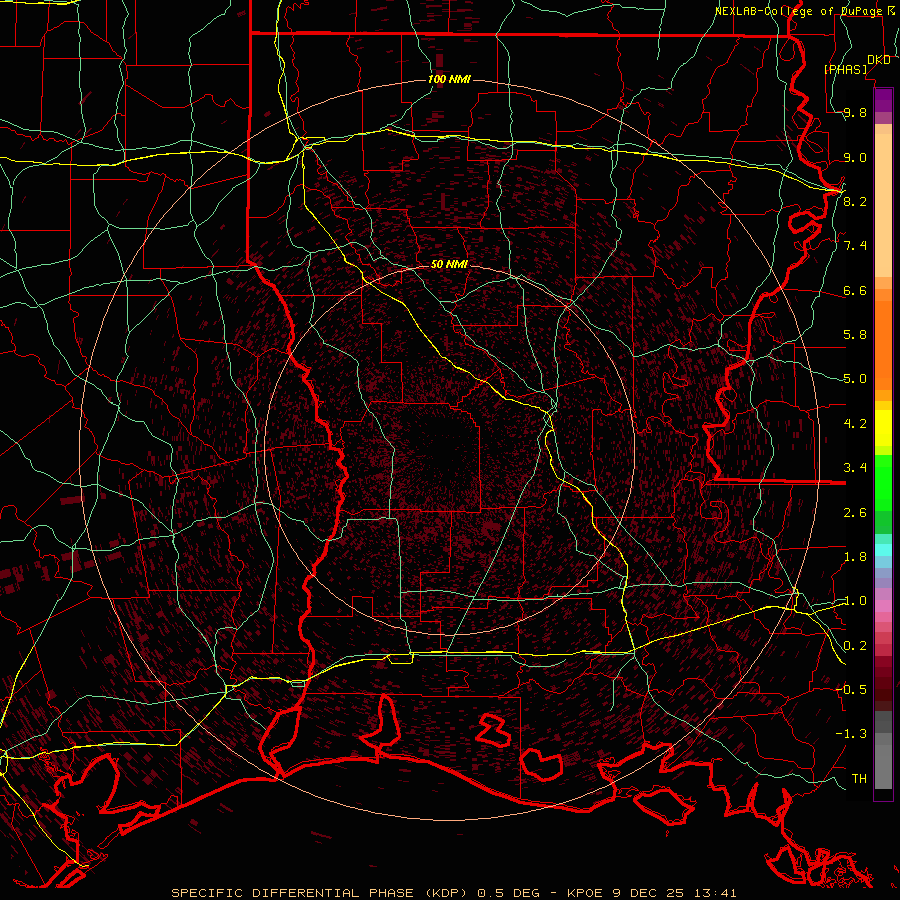This screenshot has width=900, height=900.
Task: Click the pink band of the color scale
Action: [x=883, y=606]
